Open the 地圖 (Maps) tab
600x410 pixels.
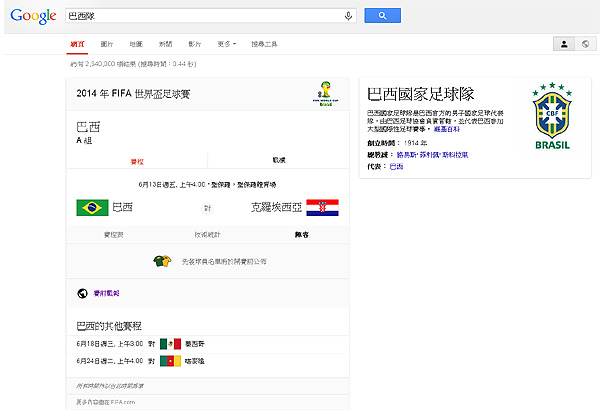click(x=136, y=44)
